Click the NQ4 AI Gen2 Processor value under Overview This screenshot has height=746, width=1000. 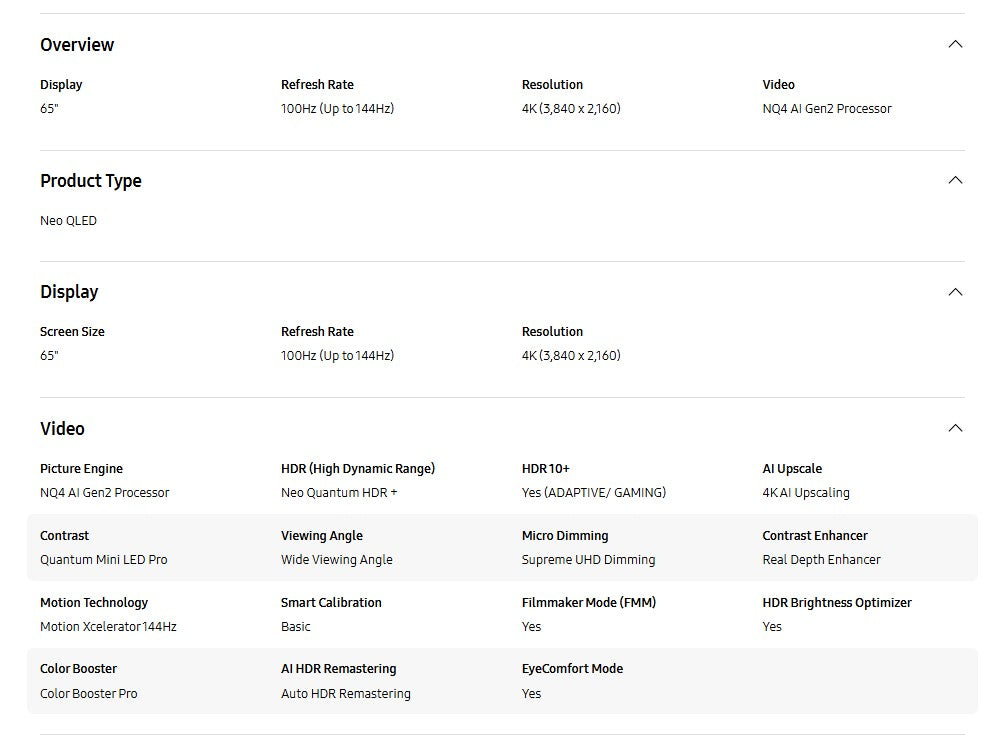[826, 109]
